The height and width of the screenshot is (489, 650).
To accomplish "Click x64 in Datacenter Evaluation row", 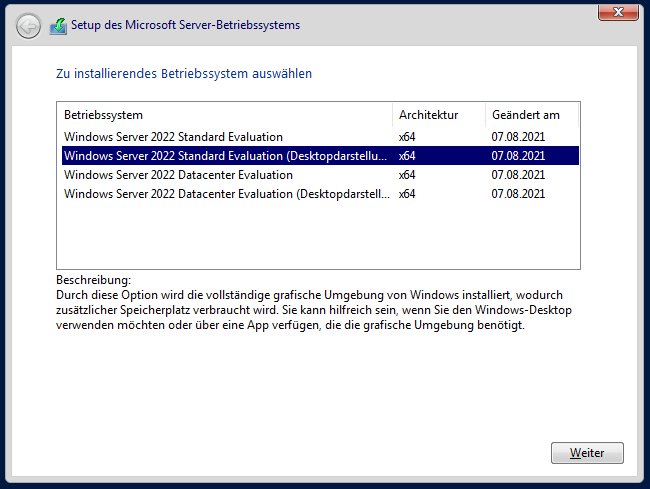I will pyautogui.click(x=407, y=175).
